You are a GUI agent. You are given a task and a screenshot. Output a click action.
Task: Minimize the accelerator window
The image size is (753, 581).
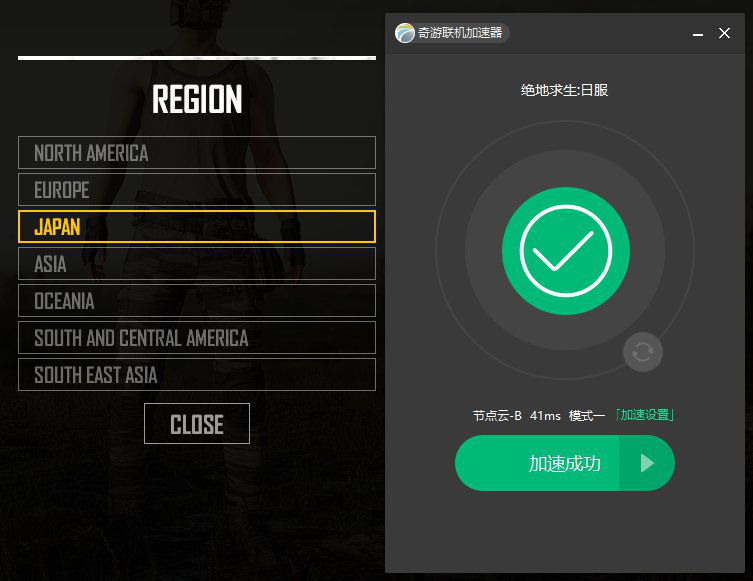pos(698,34)
